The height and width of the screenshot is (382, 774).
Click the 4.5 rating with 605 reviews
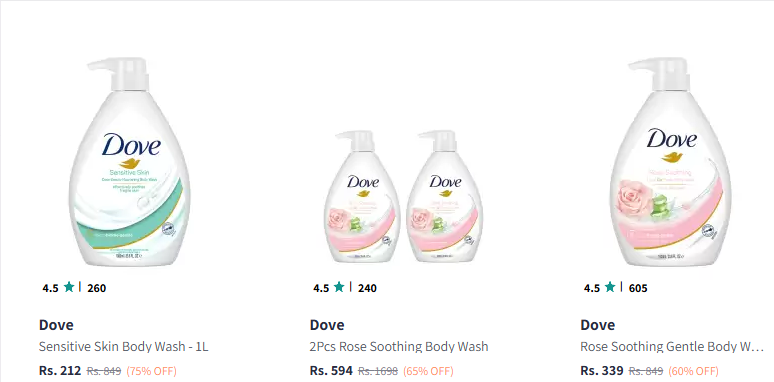coord(592,288)
